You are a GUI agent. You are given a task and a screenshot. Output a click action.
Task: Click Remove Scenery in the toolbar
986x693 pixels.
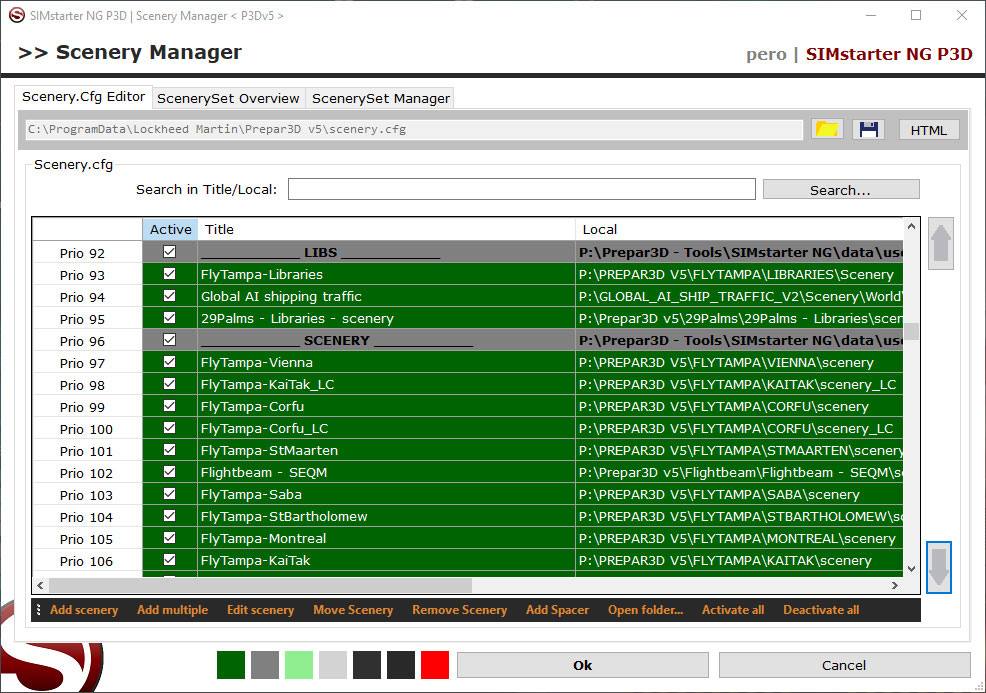click(459, 610)
